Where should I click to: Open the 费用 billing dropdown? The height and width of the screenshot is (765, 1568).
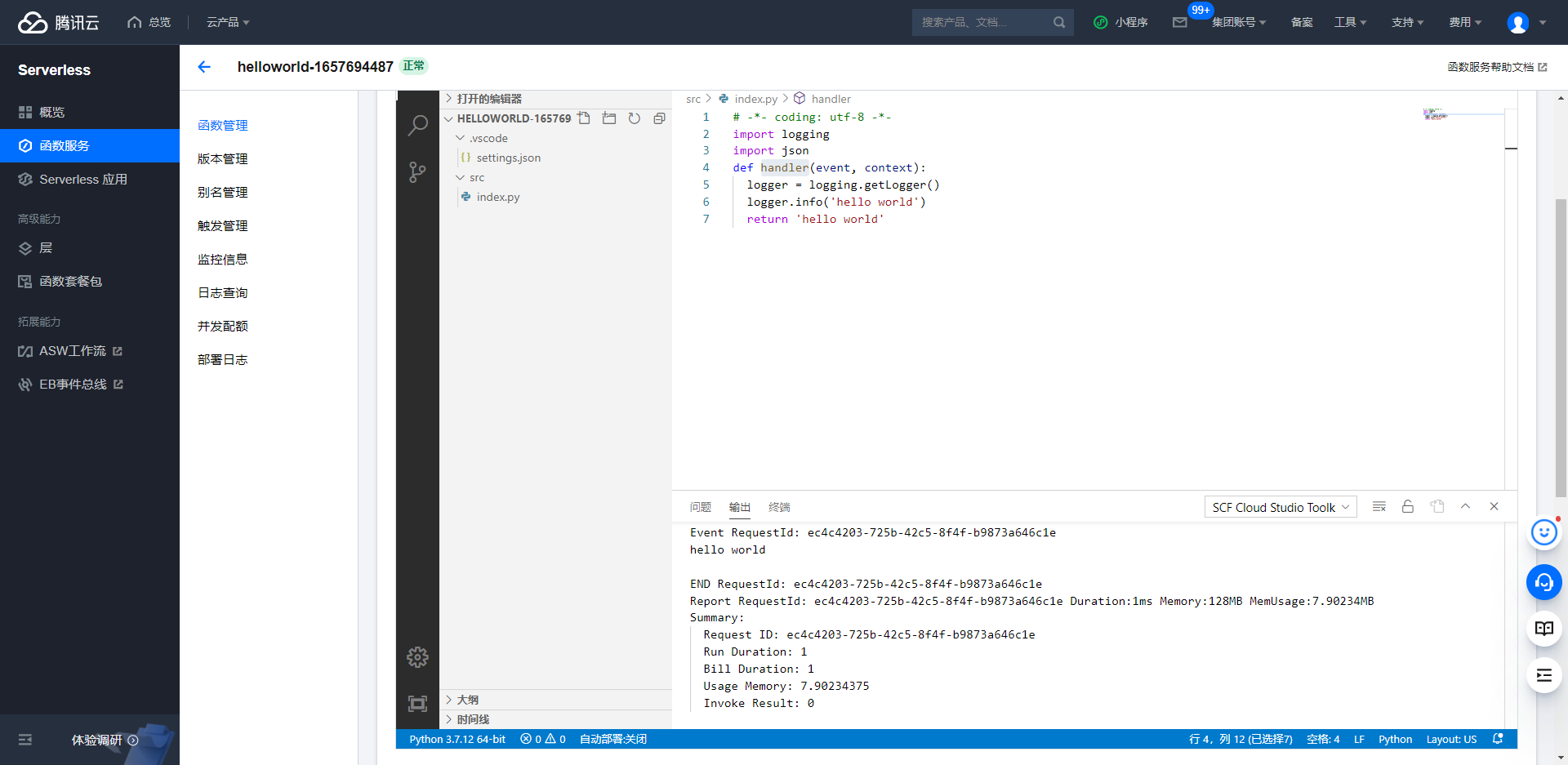click(x=1465, y=22)
